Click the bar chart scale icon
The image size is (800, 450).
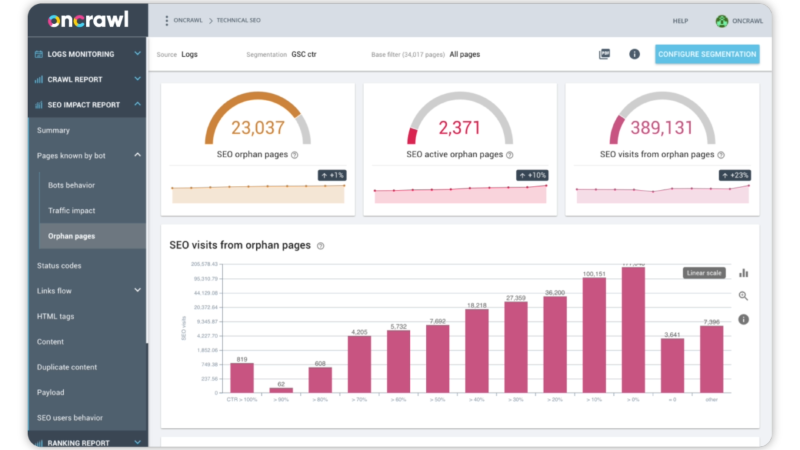click(x=743, y=272)
